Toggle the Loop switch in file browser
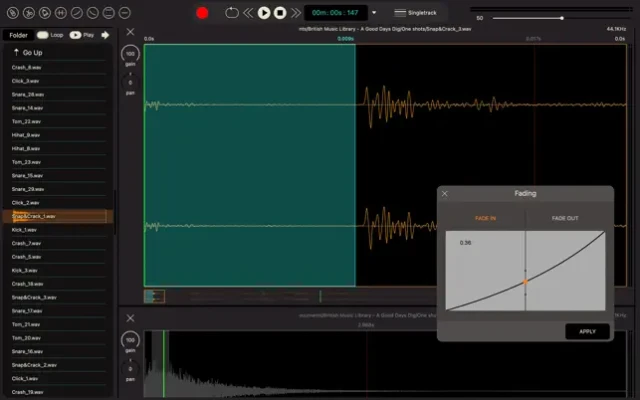Screen dimensions: 640x400 tap(41, 35)
